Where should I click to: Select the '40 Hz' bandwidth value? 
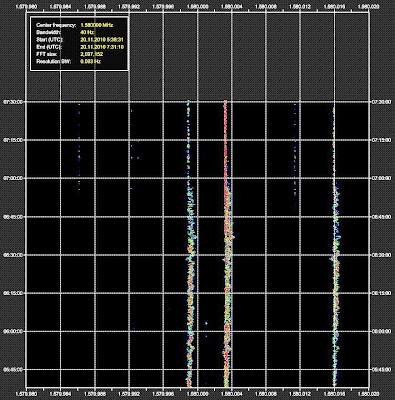pos(87,33)
